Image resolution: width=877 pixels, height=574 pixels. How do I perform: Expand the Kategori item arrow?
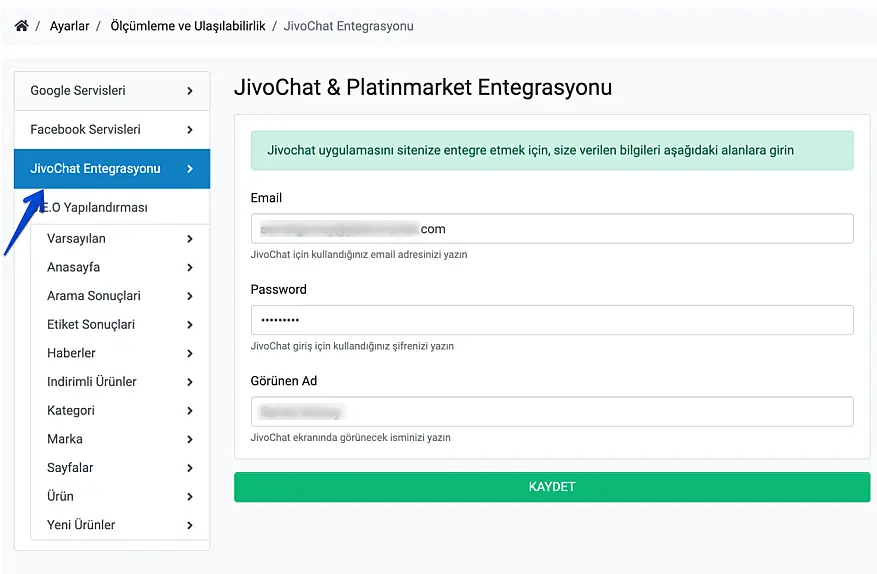coord(190,411)
